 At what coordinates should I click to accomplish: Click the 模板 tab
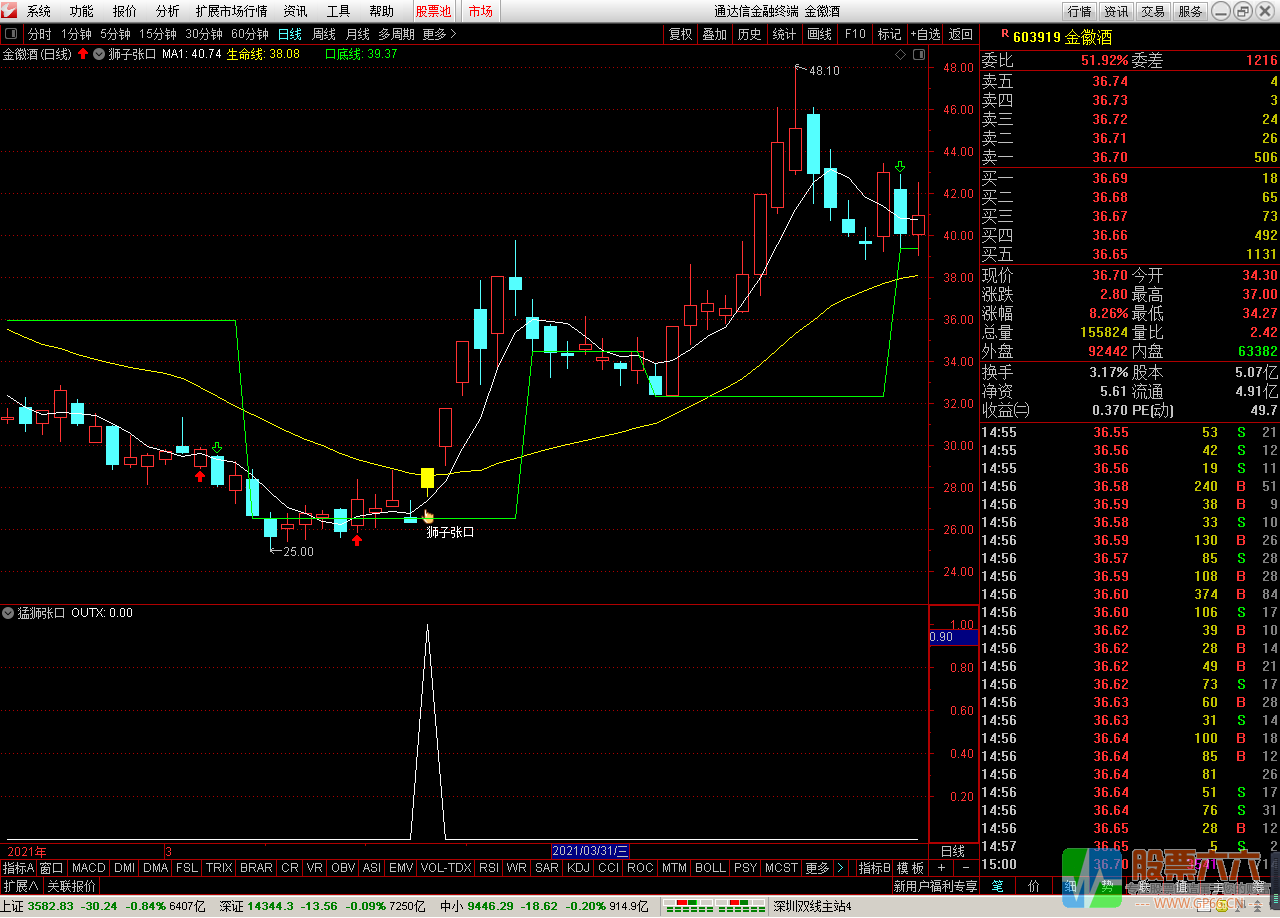[x=910, y=868]
